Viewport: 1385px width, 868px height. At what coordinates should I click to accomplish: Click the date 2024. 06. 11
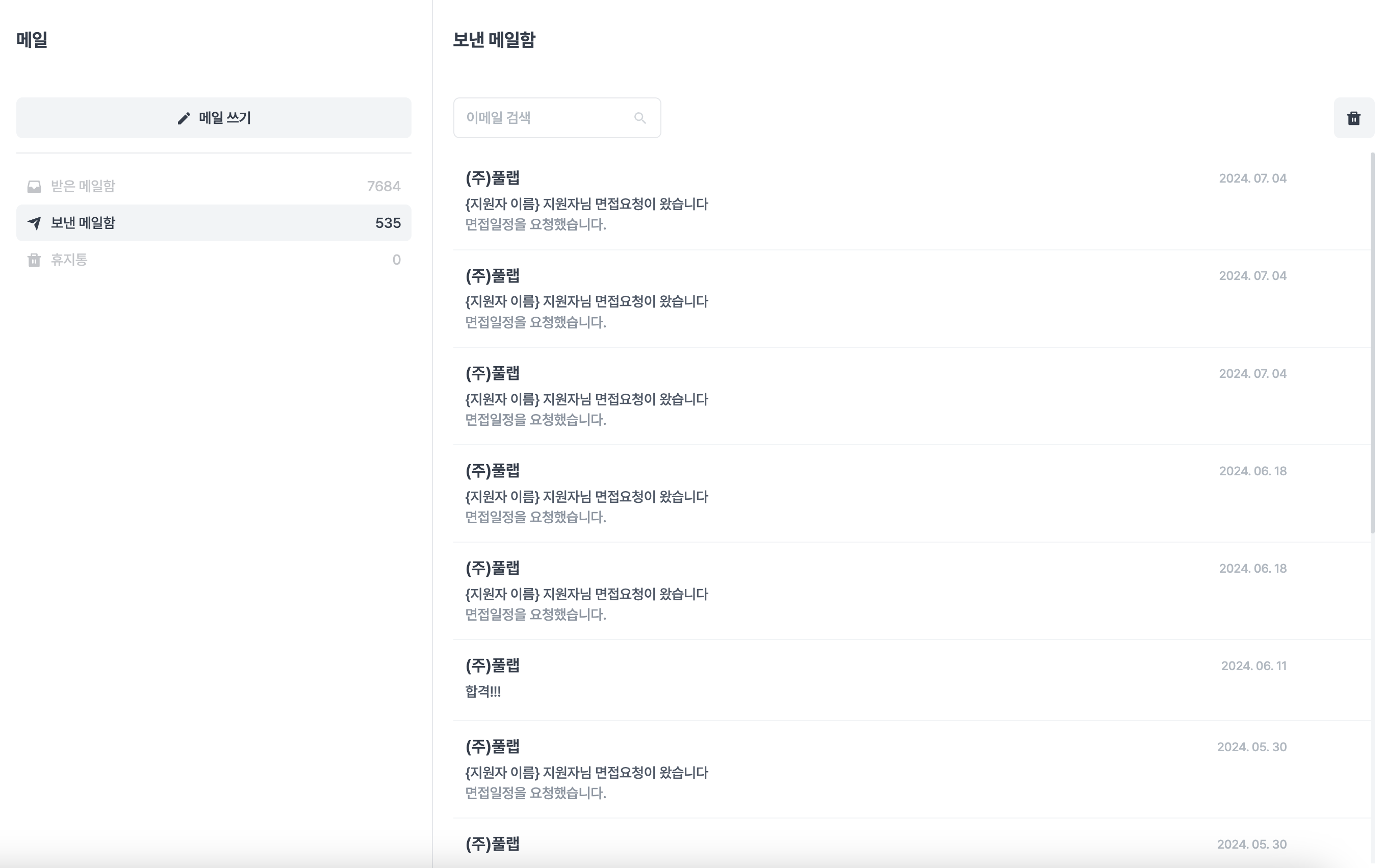coord(1253,666)
